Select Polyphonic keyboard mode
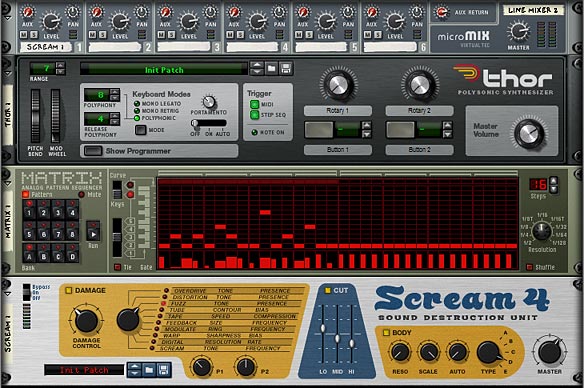This screenshot has width=584, height=388. pos(137,118)
